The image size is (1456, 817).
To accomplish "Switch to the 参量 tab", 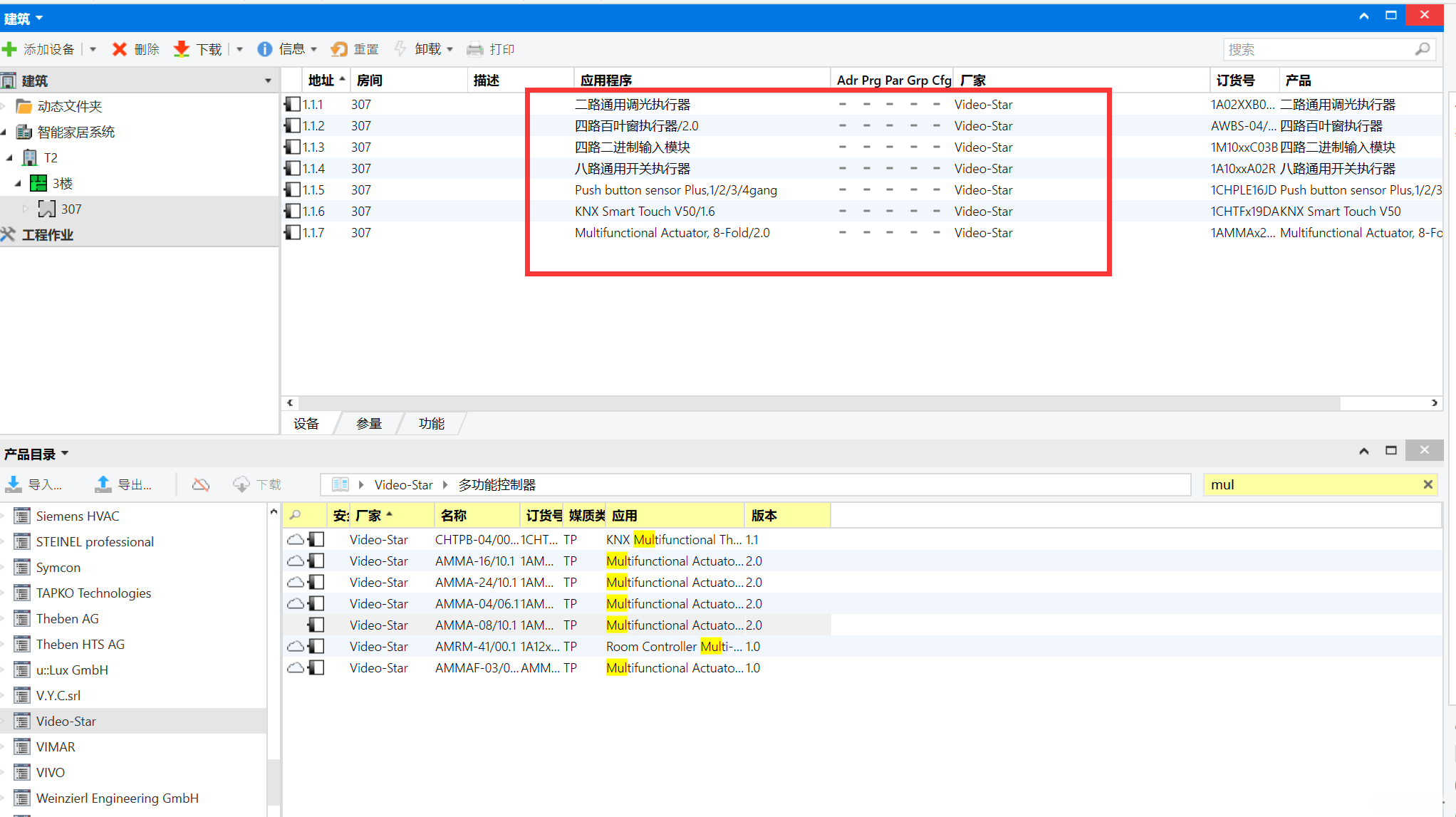I will point(368,424).
